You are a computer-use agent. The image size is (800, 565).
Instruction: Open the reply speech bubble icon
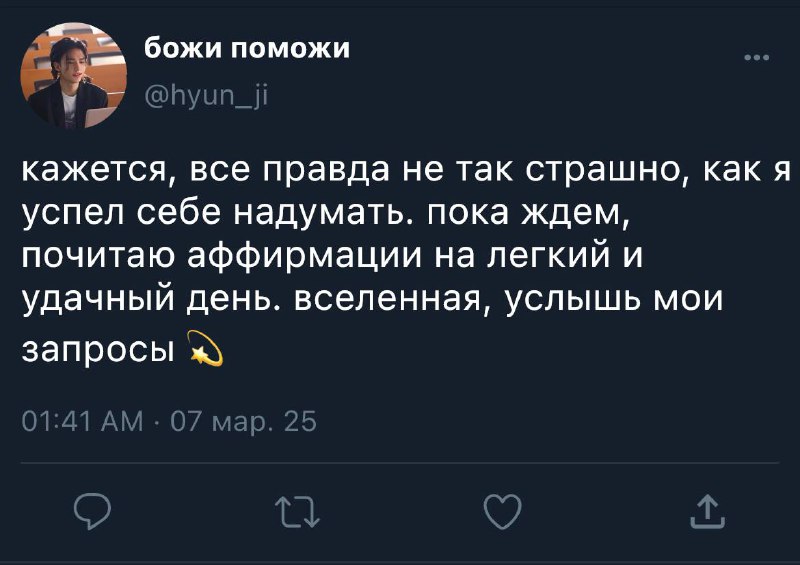(92, 511)
